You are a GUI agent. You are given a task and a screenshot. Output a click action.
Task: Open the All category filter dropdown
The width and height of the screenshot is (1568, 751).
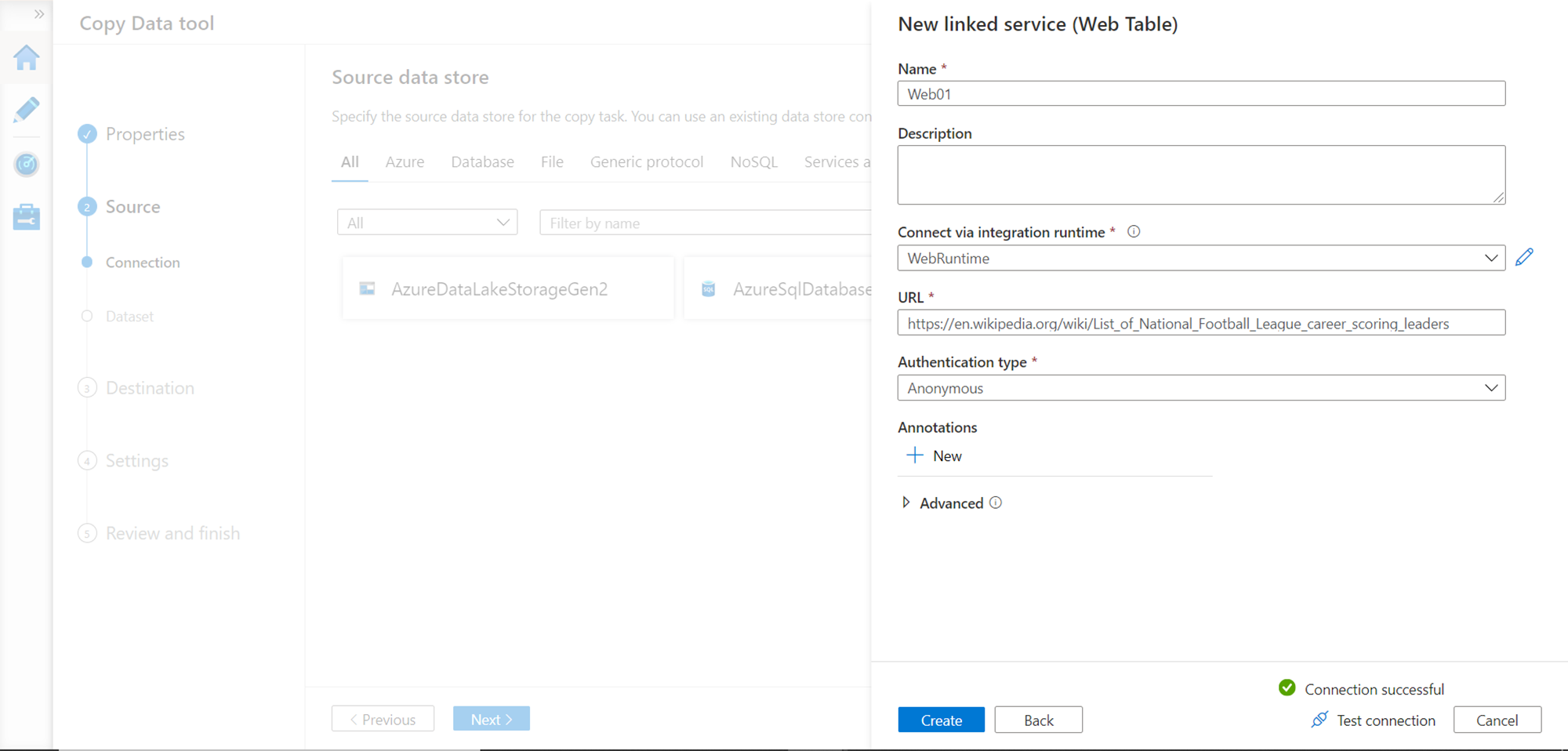click(427, 223)
